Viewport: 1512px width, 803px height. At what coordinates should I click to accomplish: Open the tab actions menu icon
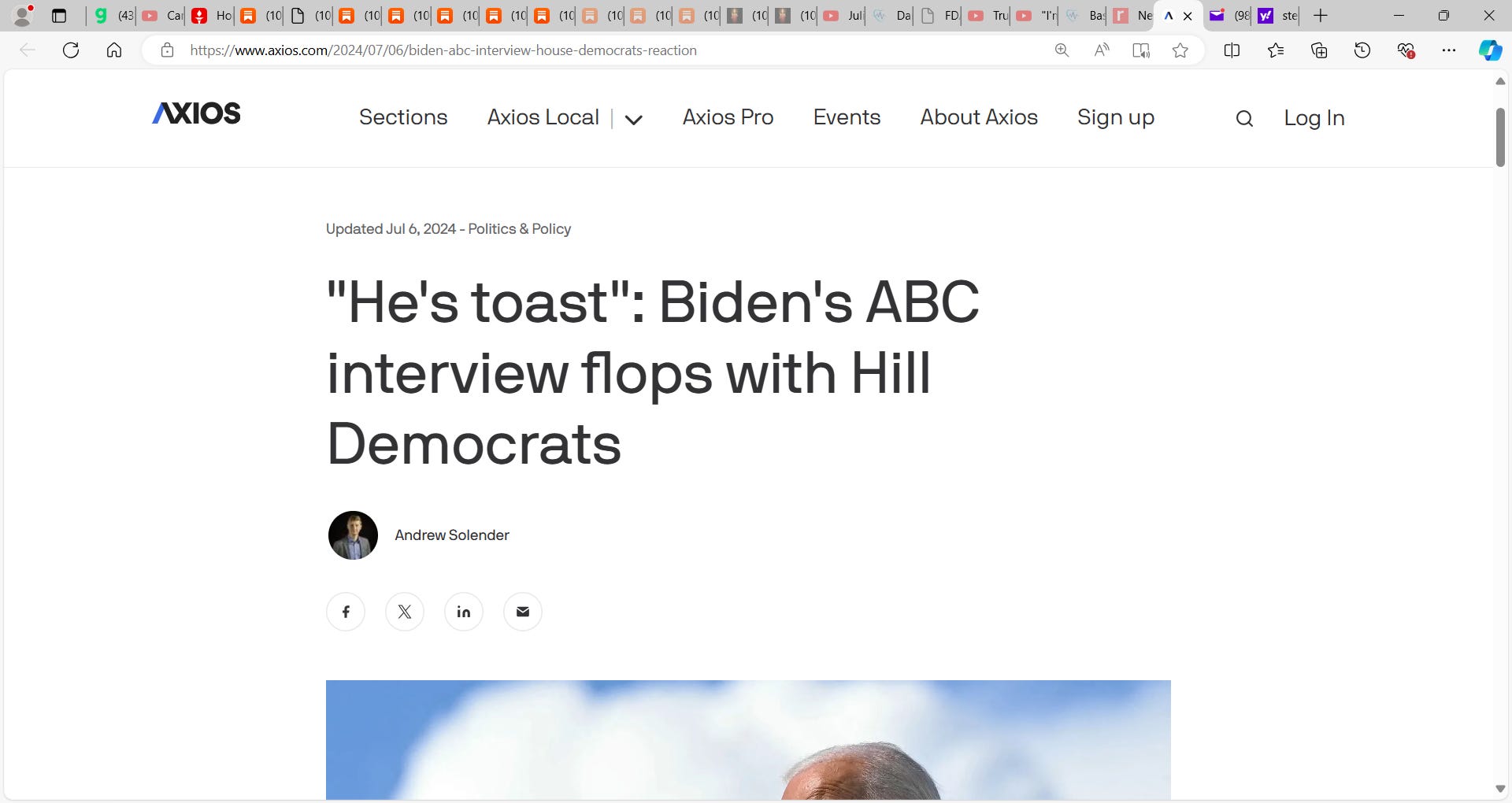pos(59,16)
